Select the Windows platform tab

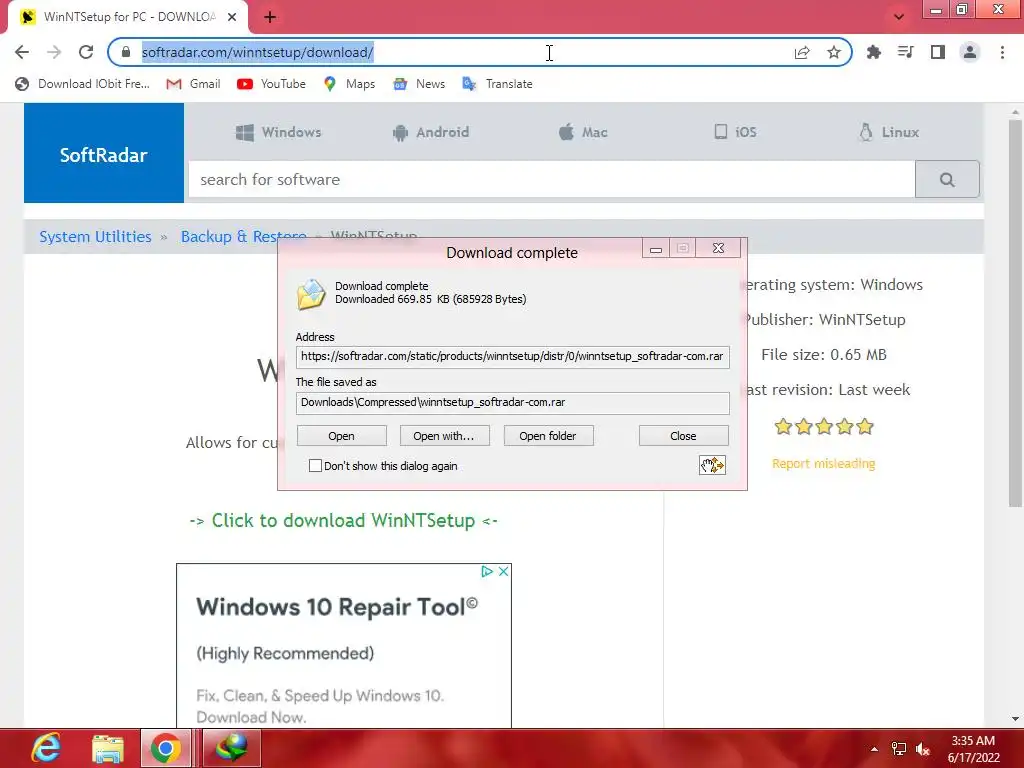pyautogui.click(x=279, y=132)
